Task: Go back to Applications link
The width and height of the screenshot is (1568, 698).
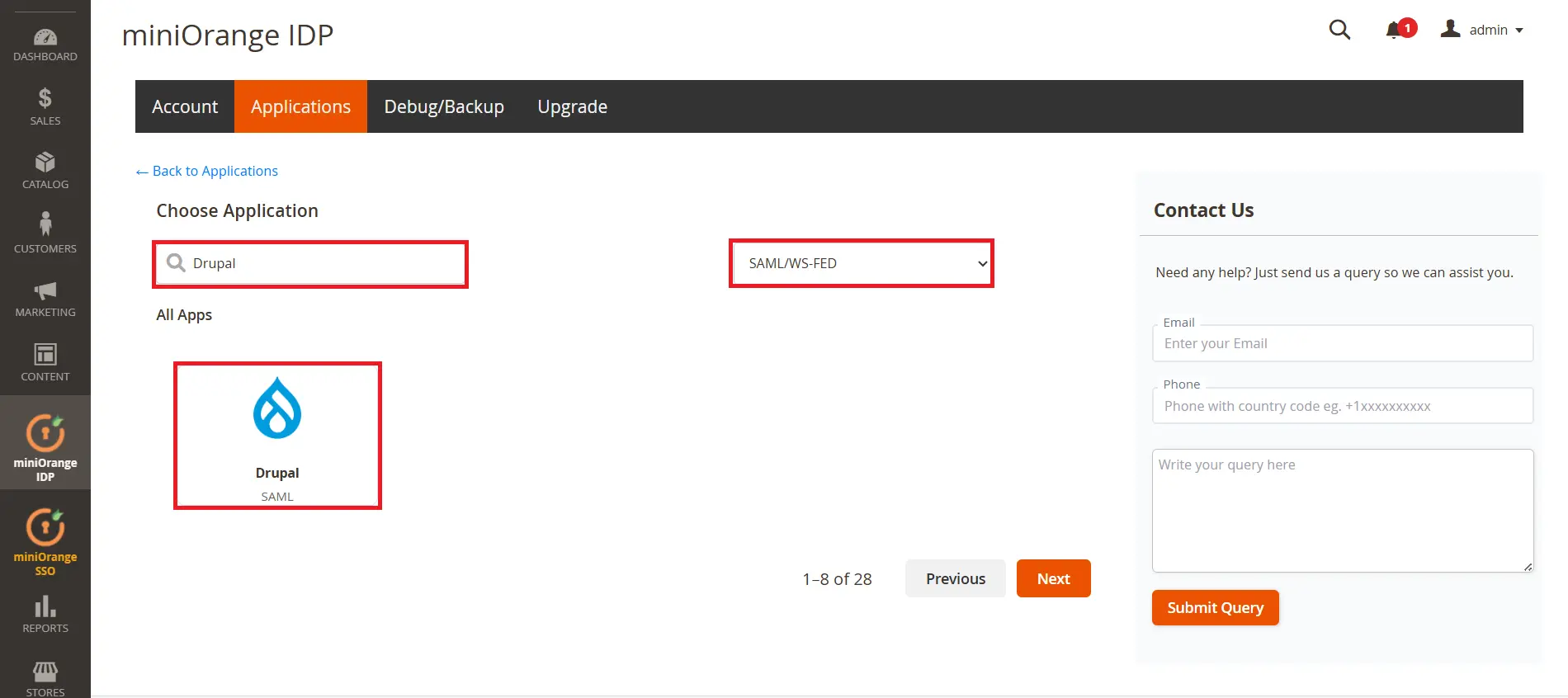Action: click(207, 171)
